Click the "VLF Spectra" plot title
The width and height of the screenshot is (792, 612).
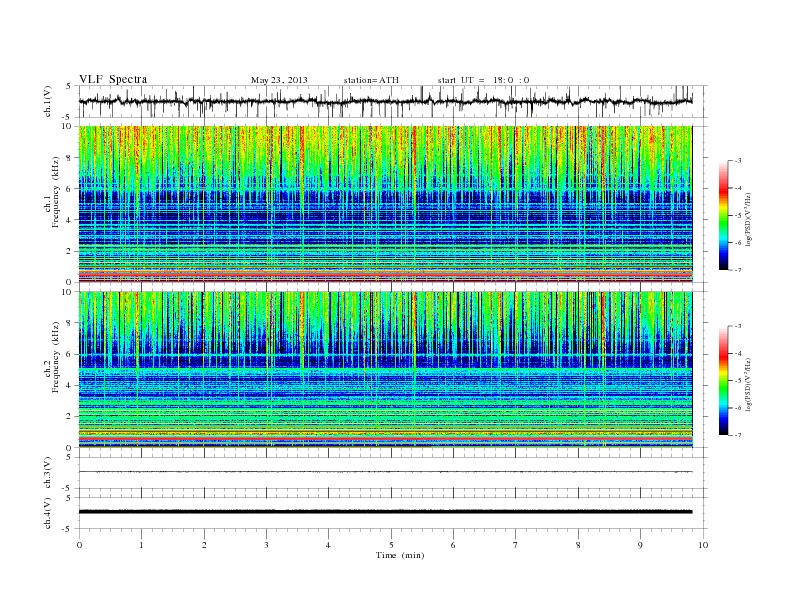pos(113,79)
